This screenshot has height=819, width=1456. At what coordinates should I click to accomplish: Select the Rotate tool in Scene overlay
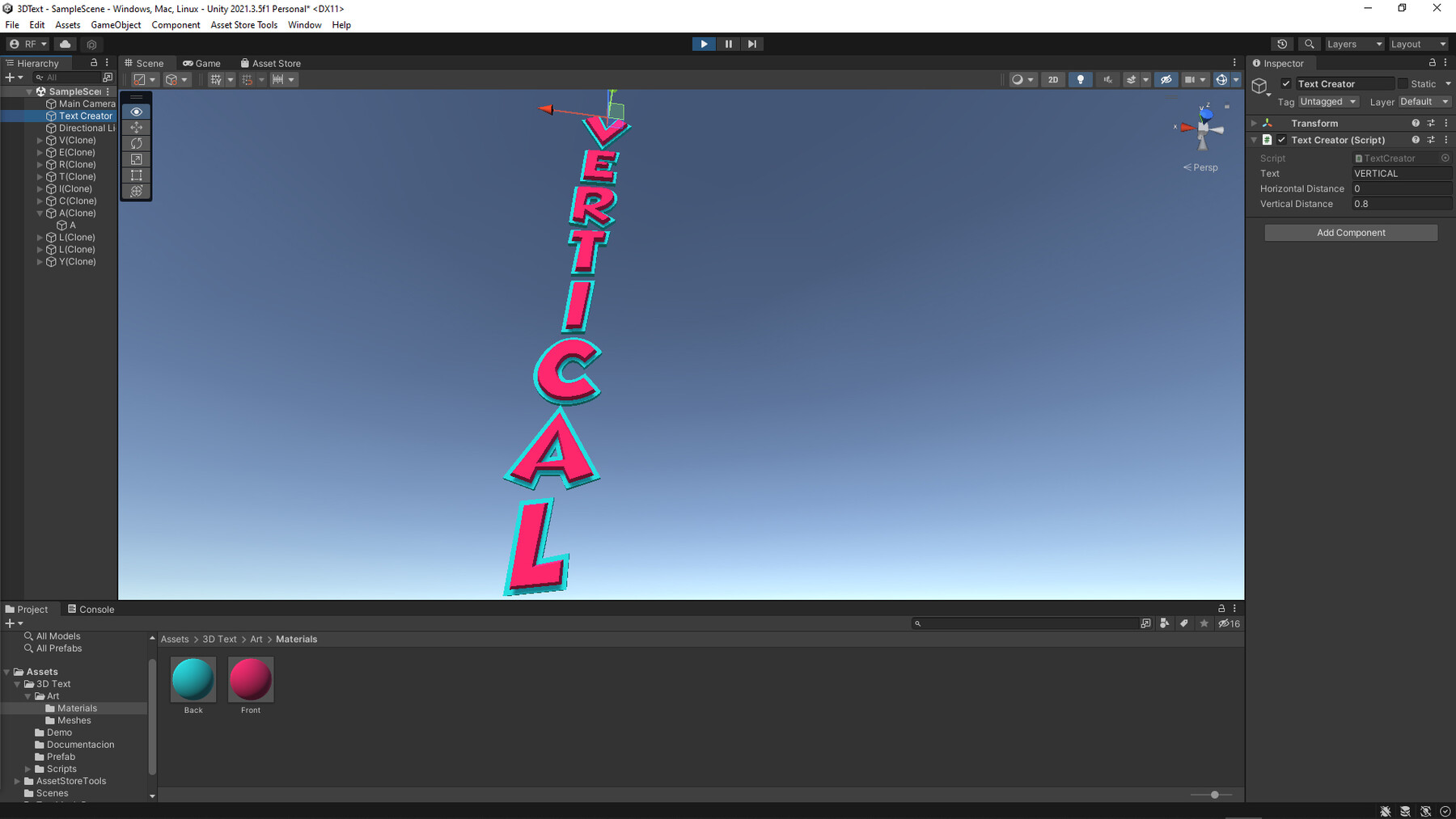[x=136, y=143]
